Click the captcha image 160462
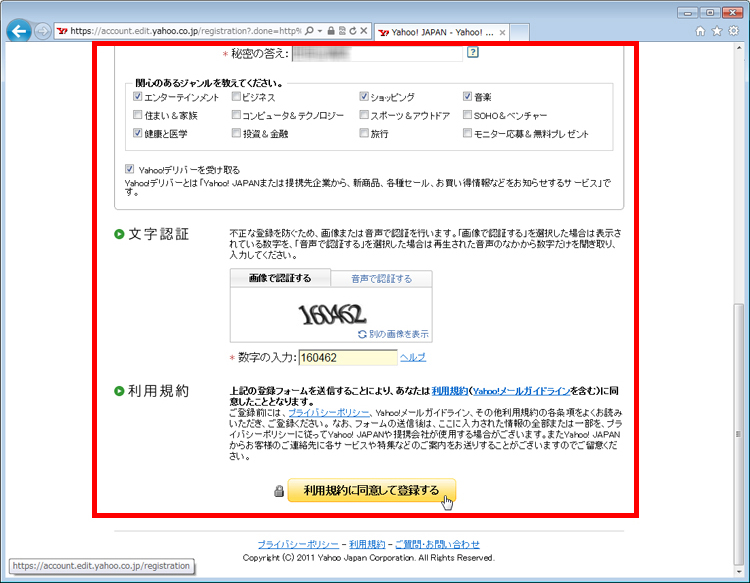 pyautogui.click(x=332, y=314)
